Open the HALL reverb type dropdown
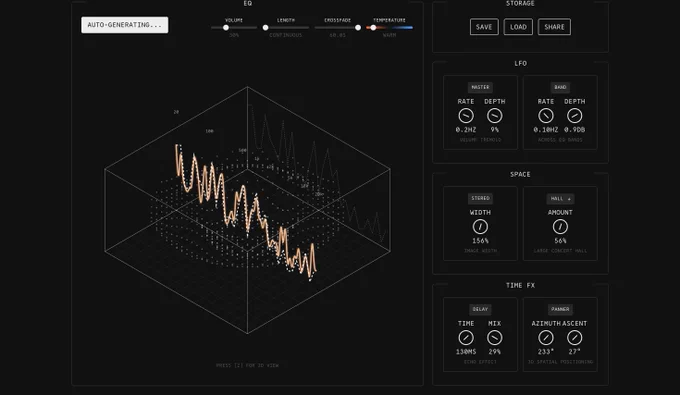Image resolution: width=680 pixels, height=395 pixels. (x=560, y=199)
